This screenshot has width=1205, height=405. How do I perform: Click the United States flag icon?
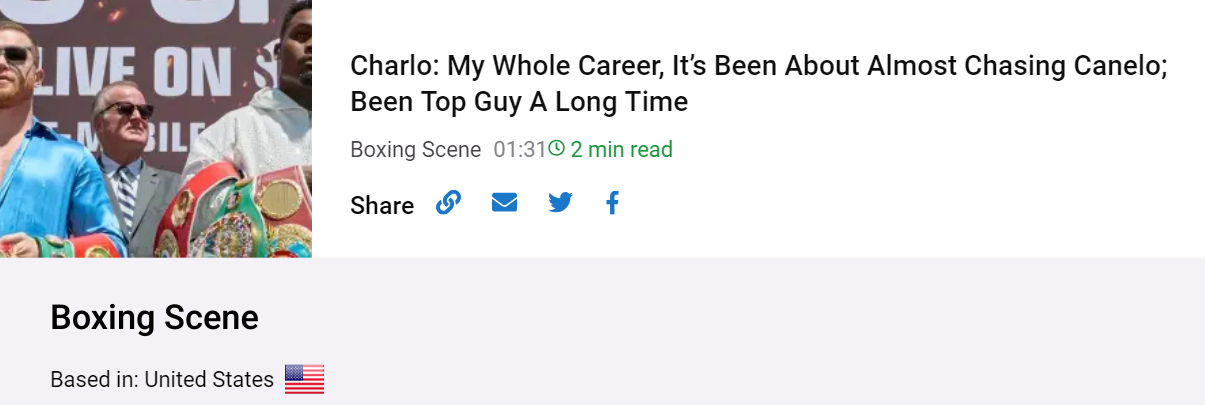[x=305, y=380]
